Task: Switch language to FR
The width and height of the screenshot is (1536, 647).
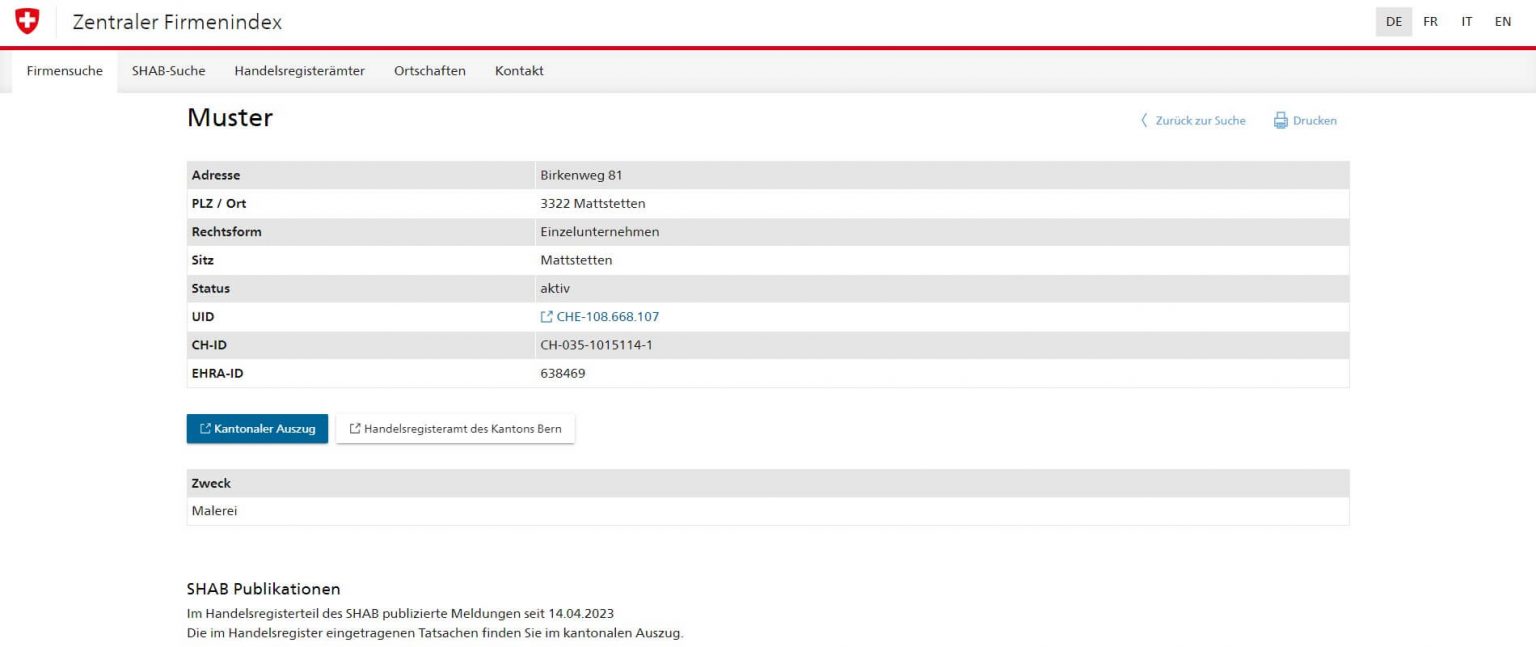Action: (x=1430, y=22)
